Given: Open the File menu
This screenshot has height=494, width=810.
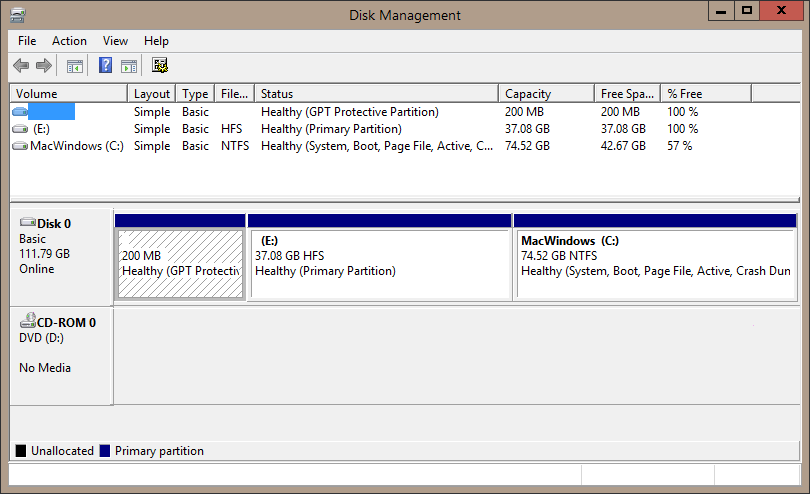Looking at the screenshot, I should point(27,41).
